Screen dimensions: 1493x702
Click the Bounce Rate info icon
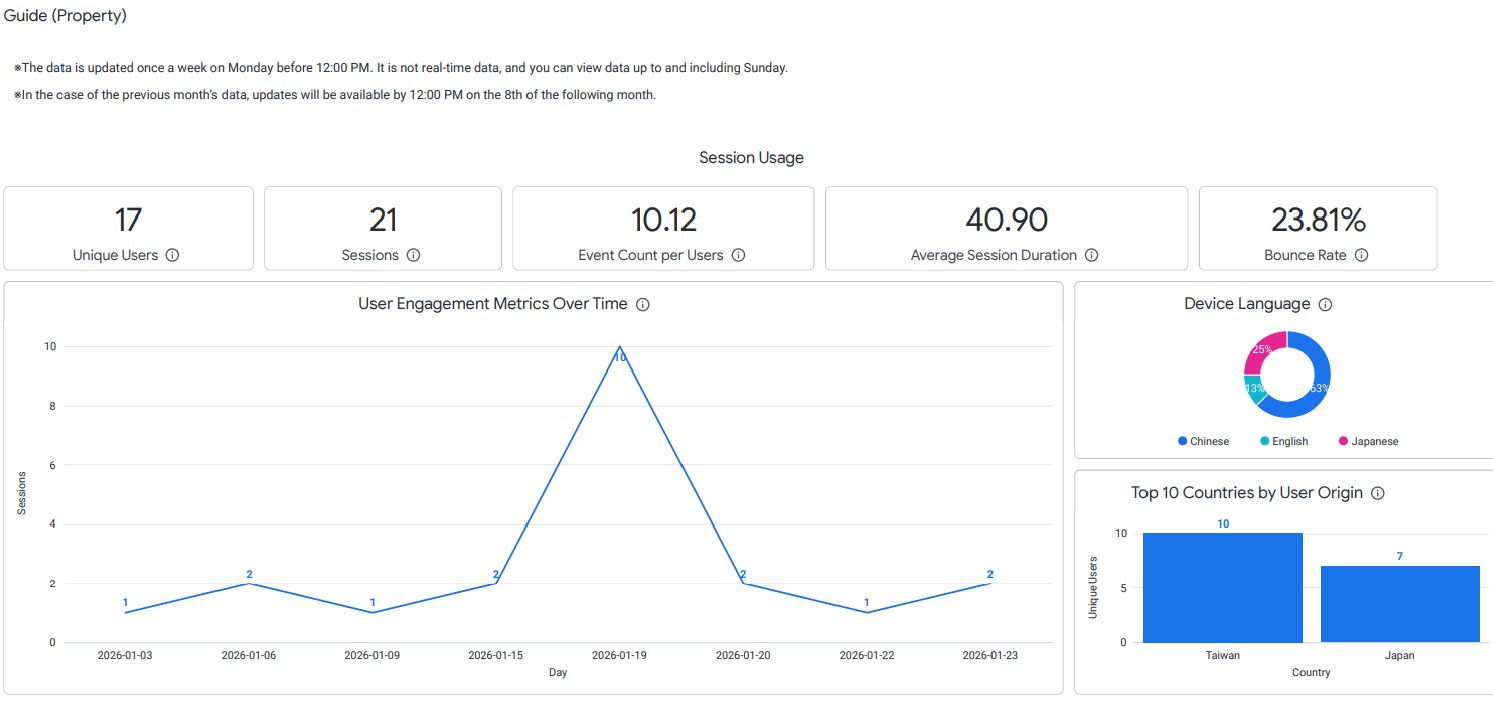pos(1361,255)
